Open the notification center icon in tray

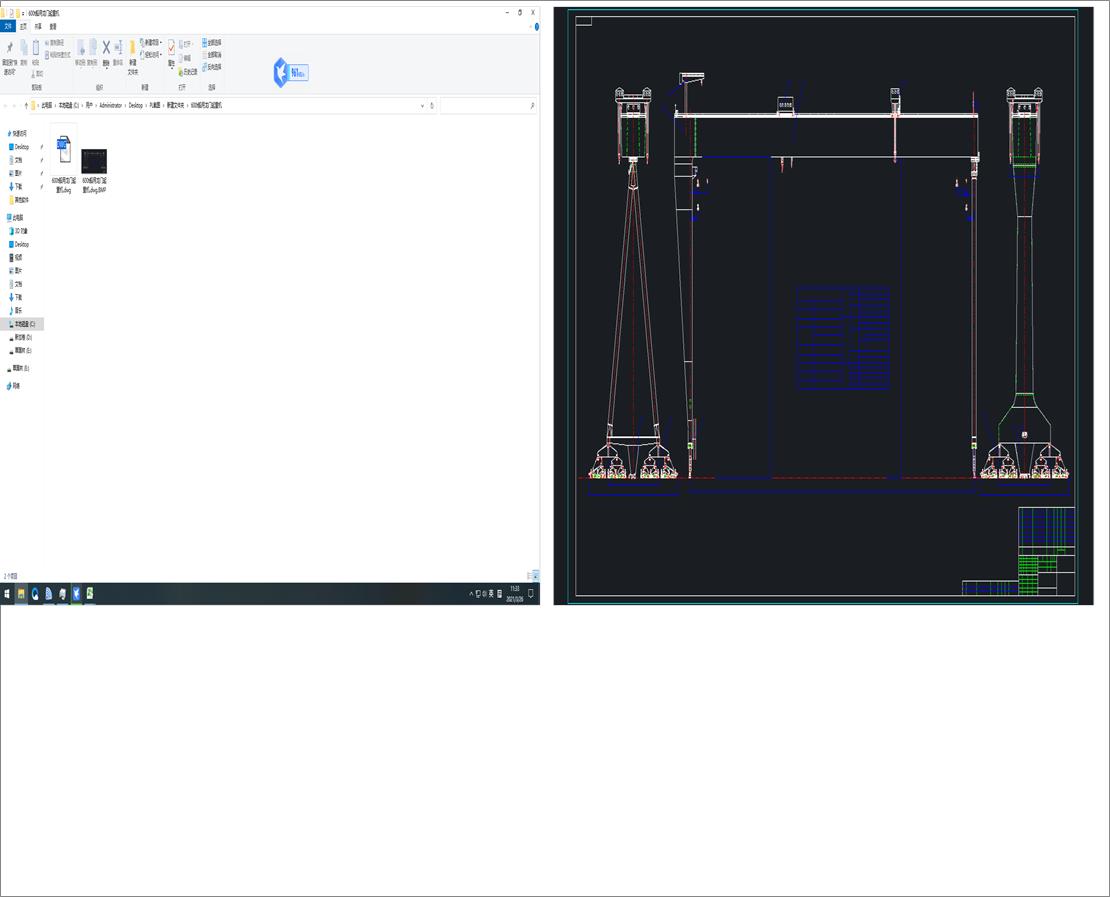(531, 594)
